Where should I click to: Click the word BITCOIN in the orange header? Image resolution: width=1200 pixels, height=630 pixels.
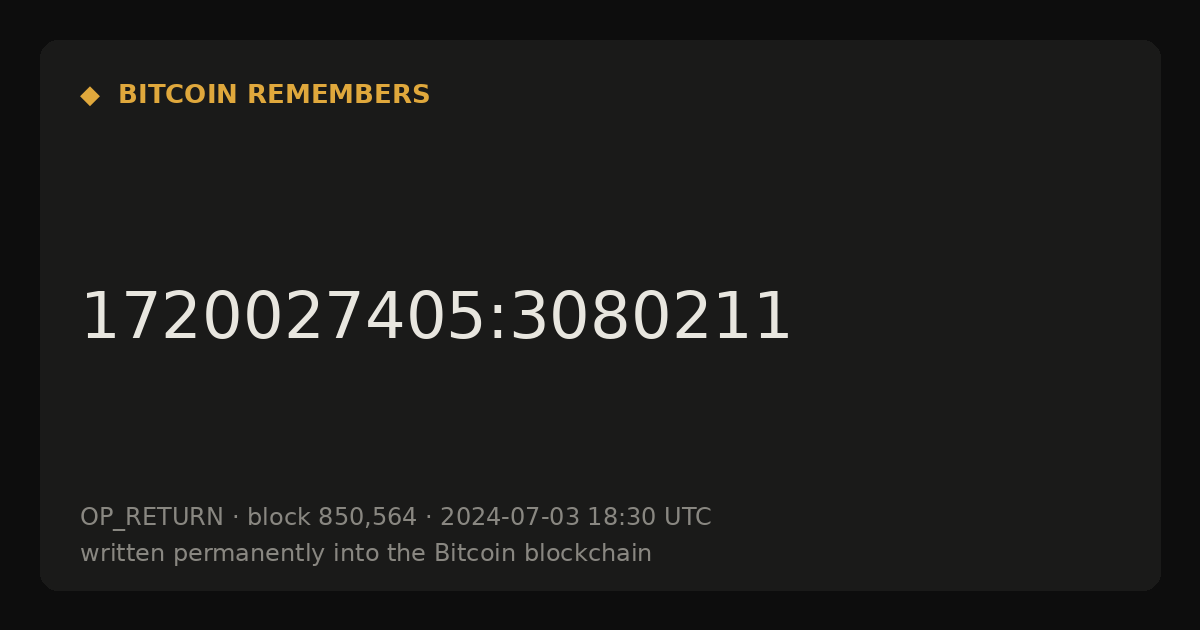(x=179, y=95)
